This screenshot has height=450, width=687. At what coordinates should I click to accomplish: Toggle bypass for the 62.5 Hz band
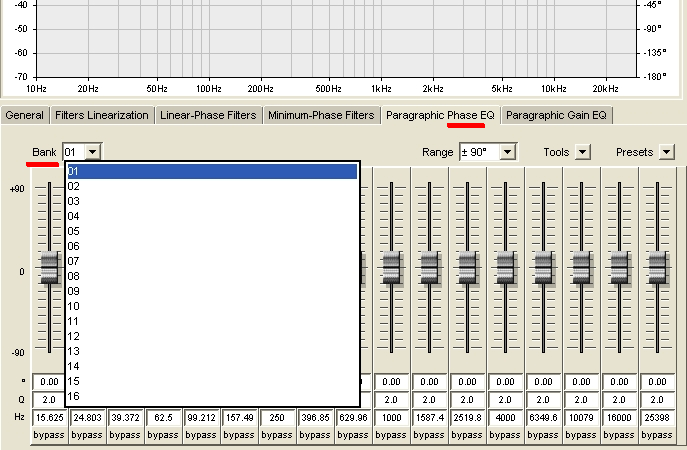[x=163, y=435]
